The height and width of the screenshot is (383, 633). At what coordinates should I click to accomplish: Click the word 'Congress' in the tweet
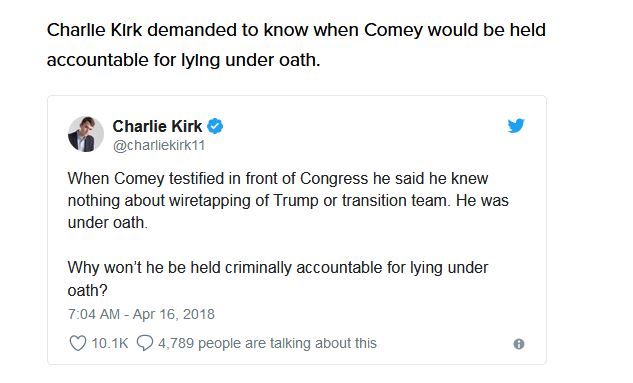point(334,179)
